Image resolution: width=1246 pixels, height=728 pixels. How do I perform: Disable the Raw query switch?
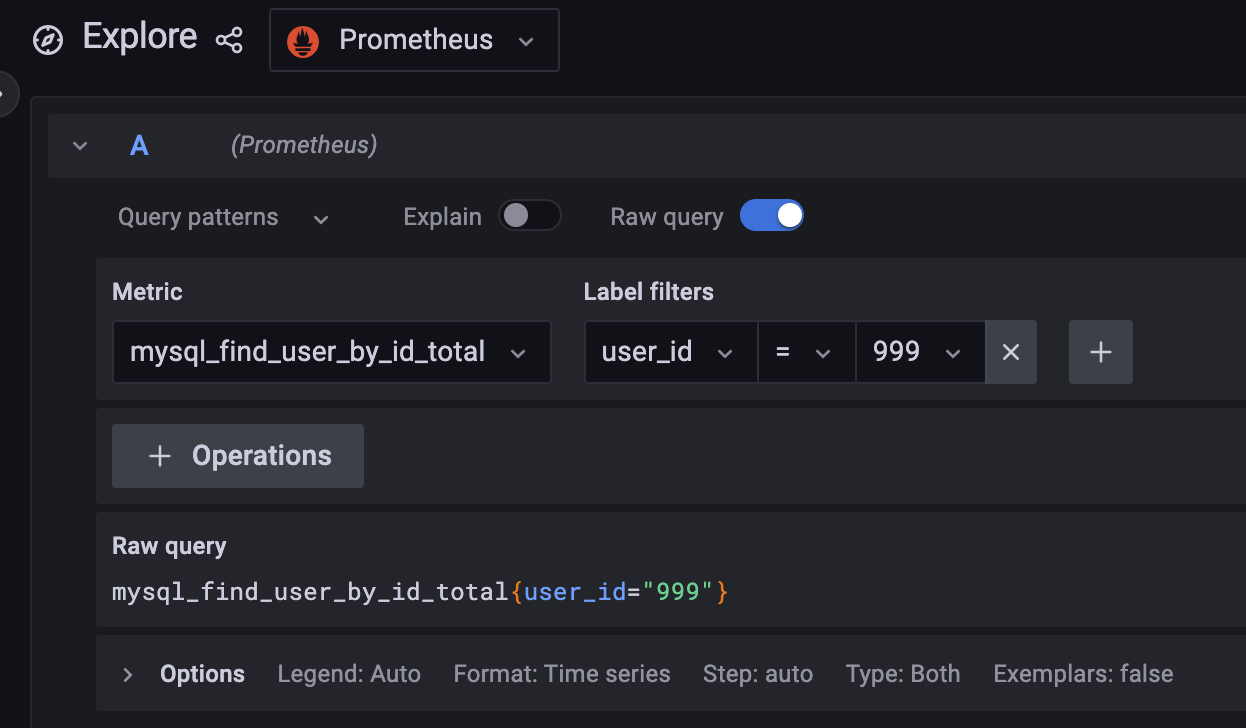tap(771, 216)
